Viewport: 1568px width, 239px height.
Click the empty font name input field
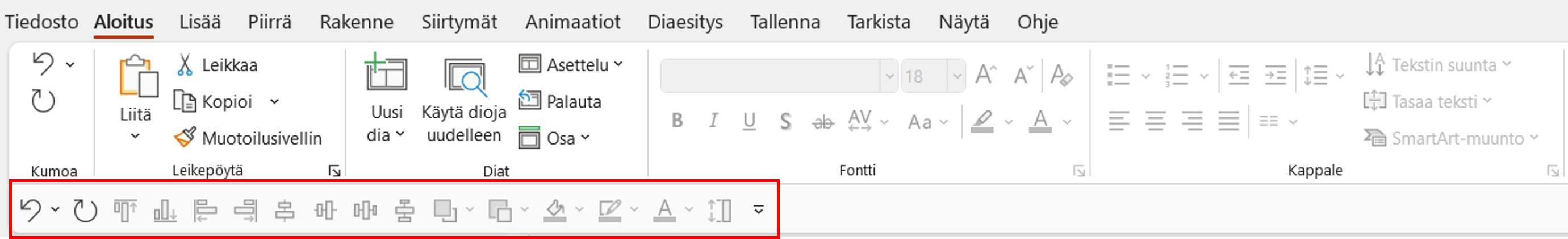pyautogui.click(x=771, y=76)
